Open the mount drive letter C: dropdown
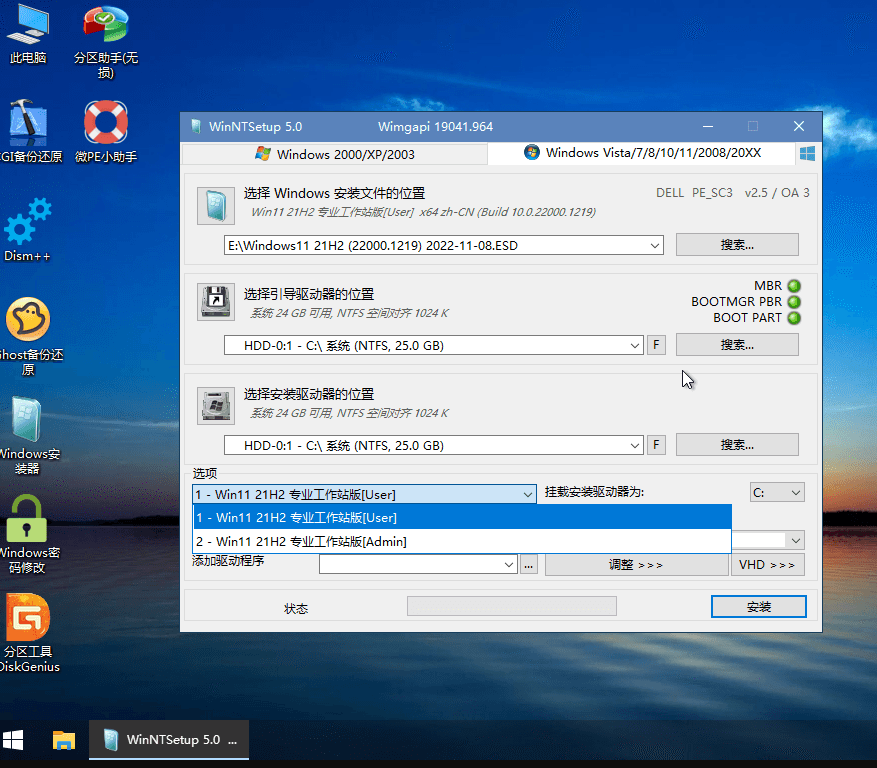This screenshot has height=768, width=877. (x=777, y=493)
